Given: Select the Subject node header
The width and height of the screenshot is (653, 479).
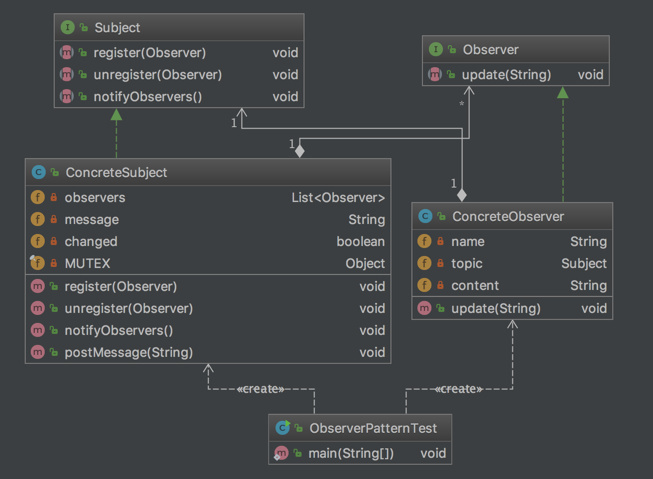Looking at the screenshot, I should point(117,28).
